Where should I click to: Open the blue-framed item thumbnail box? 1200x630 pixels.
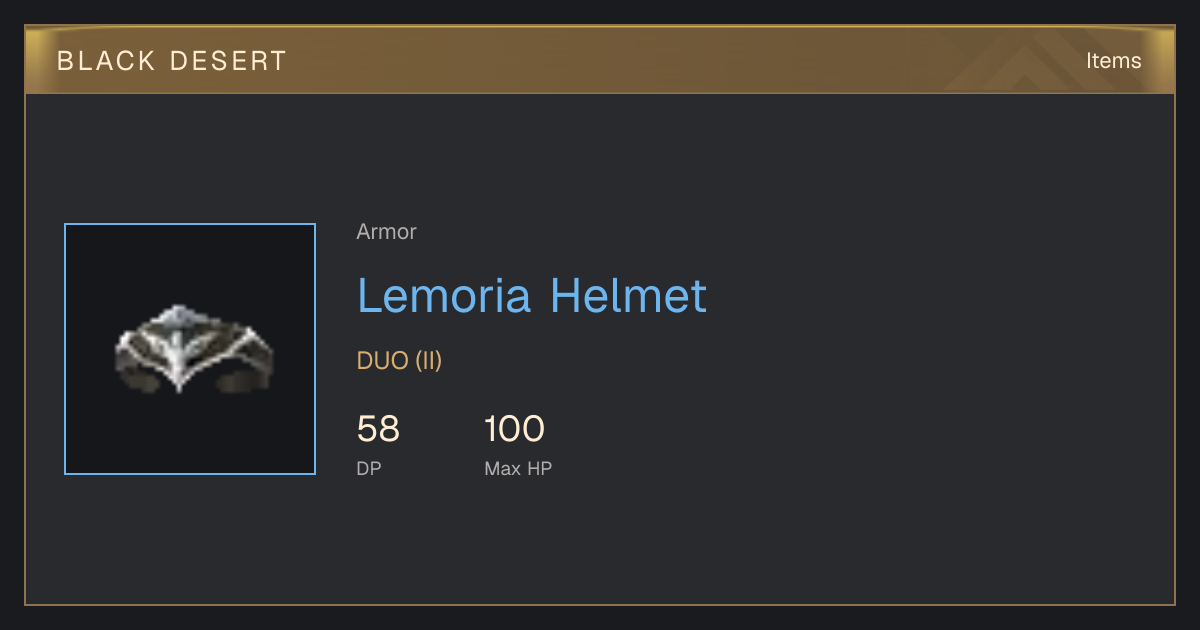coord(190,349)
